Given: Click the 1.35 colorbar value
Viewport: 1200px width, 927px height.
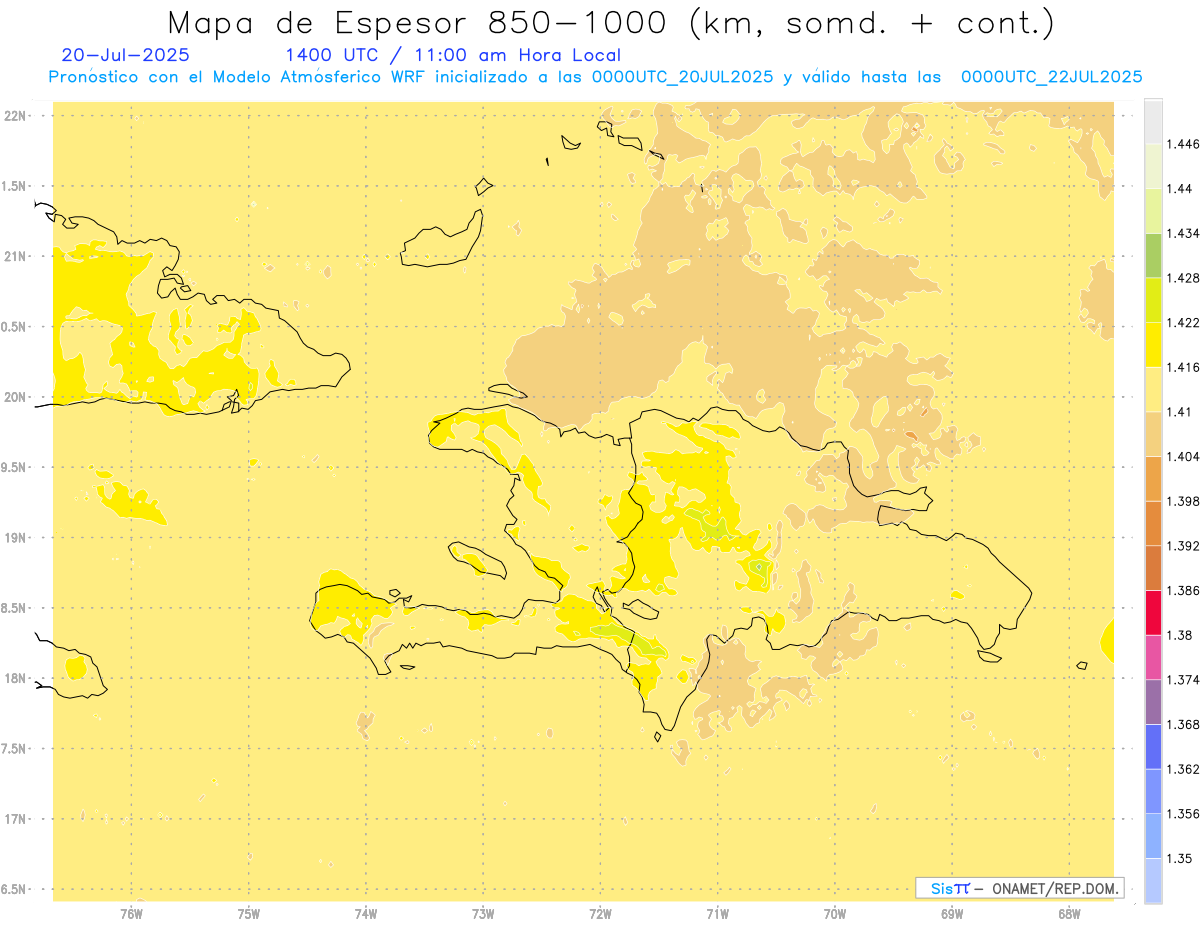Looking at the screenshot, I should point(1179,858).
